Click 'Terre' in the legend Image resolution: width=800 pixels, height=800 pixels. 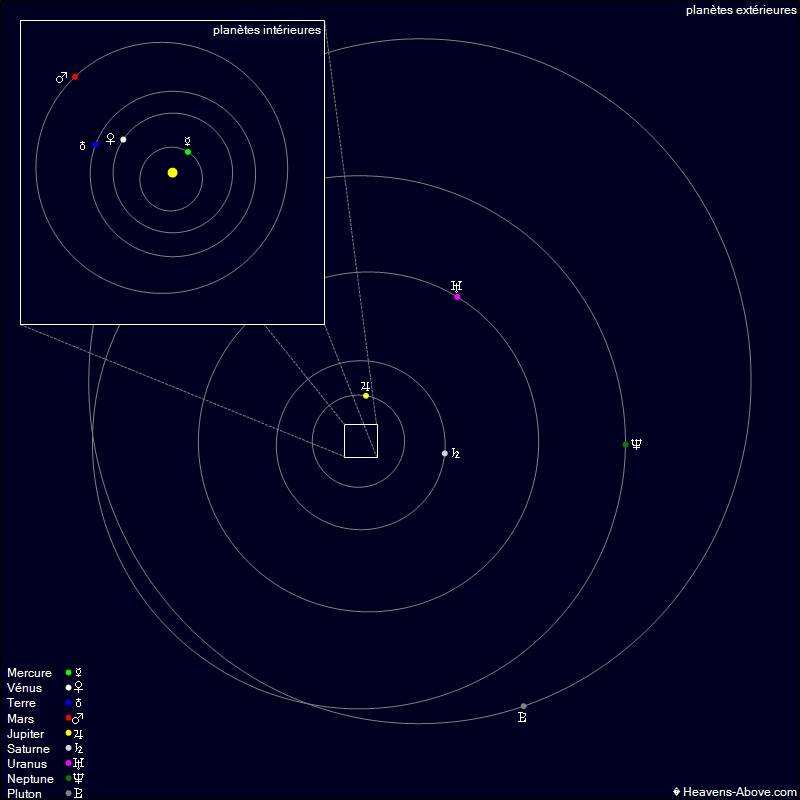click(21, 703)
